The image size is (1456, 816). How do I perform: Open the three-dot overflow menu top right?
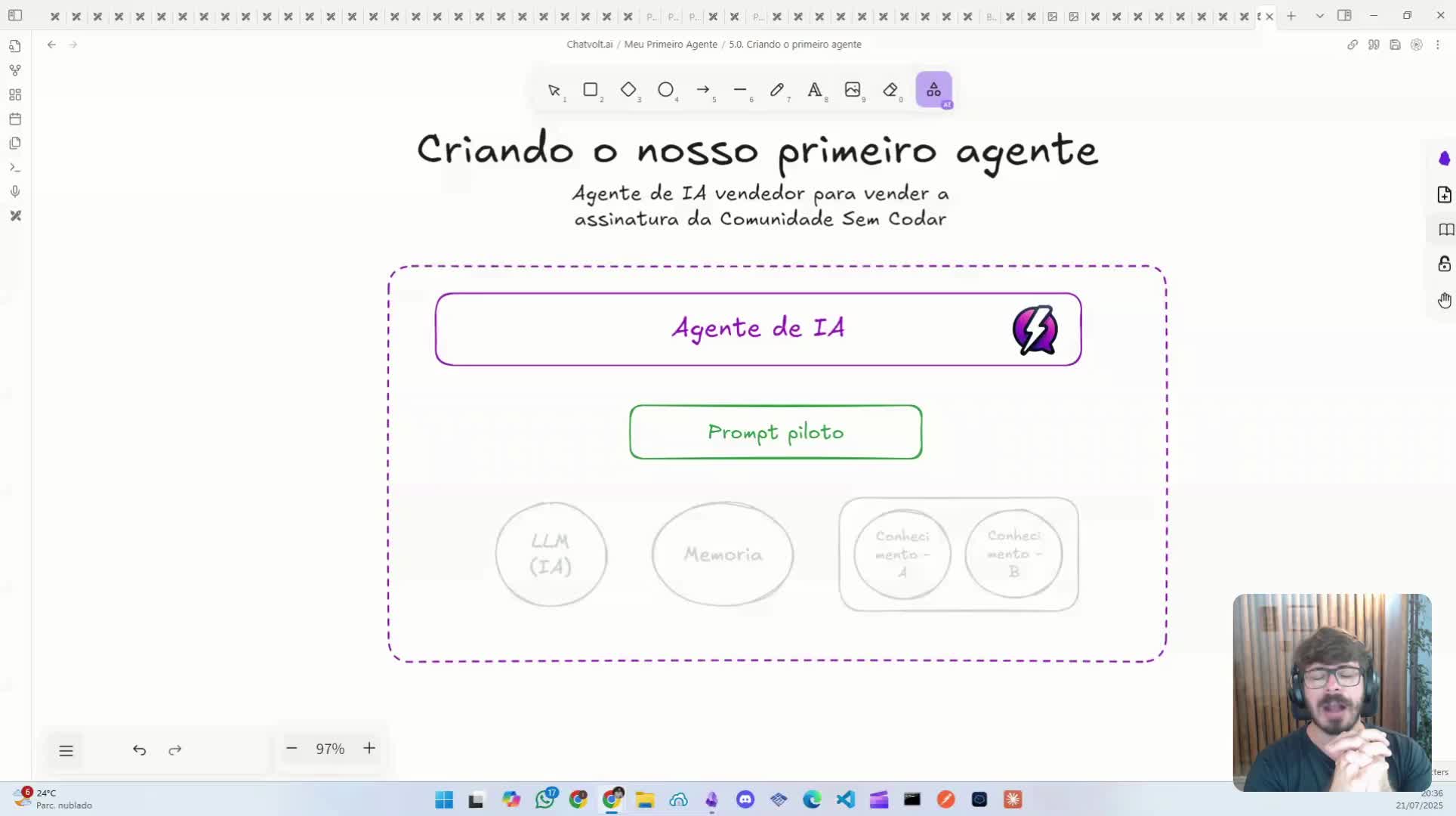click(1439, 45)
